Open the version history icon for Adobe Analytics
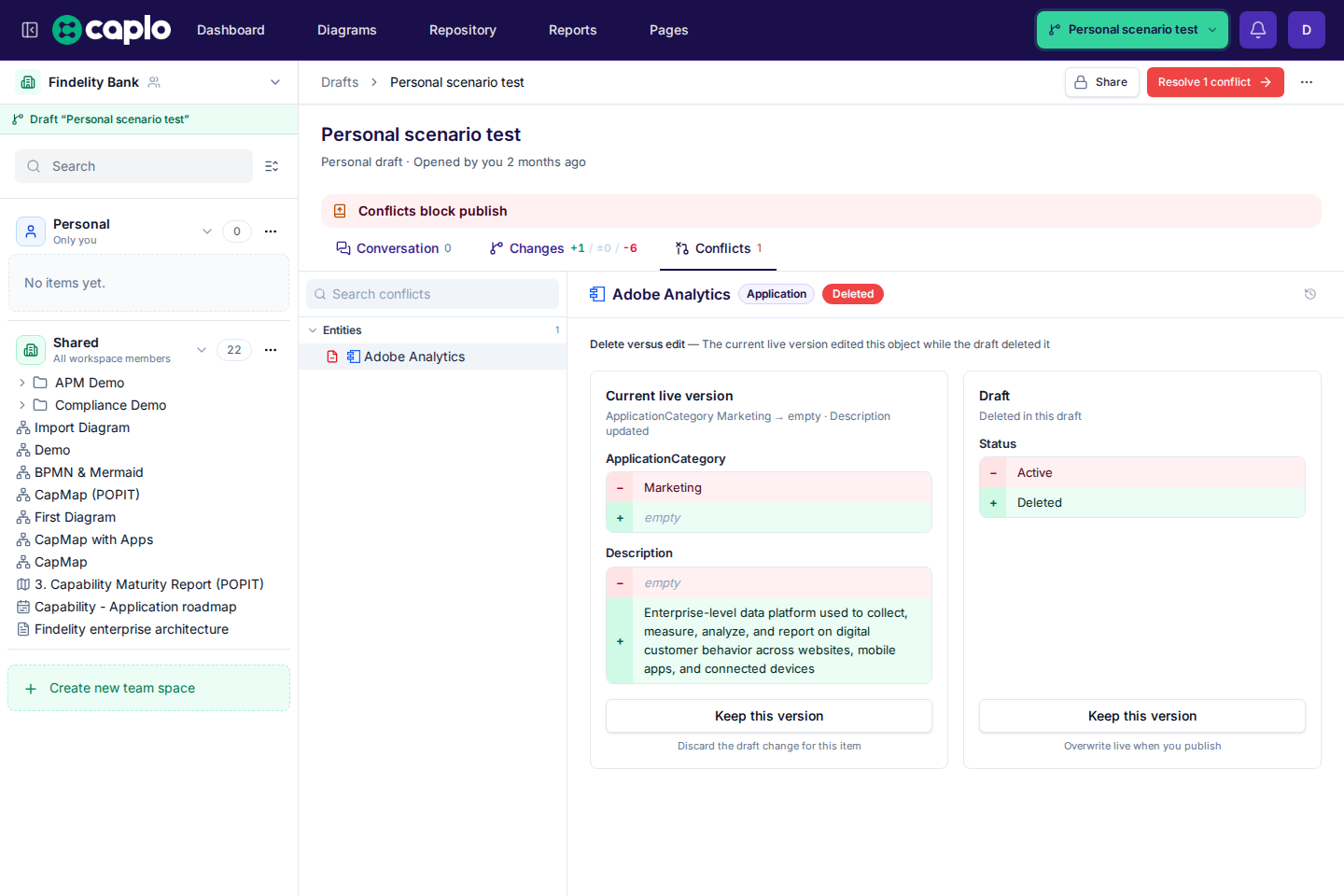Viewport: 1344px width, 896px height. coord(1310,294)
